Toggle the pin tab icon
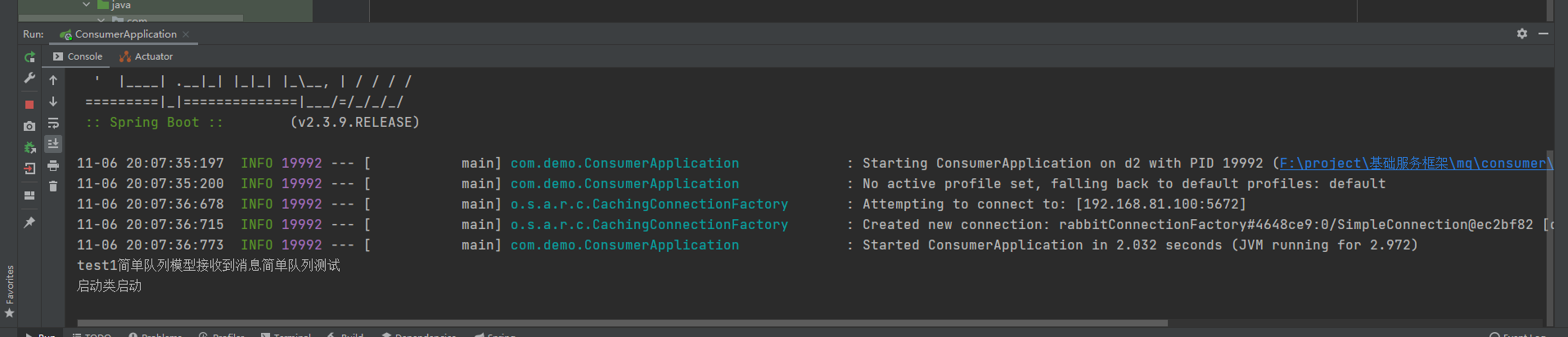Screen dimensions: 1568x337 click(x=29, y=222)
